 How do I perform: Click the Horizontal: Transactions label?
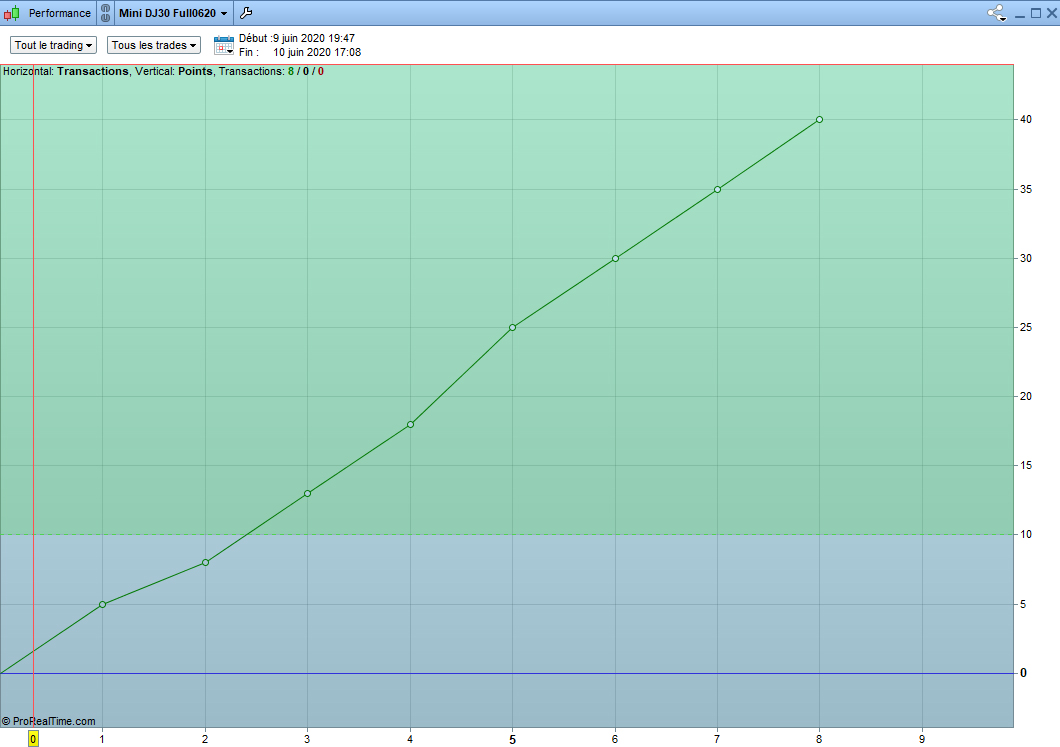click(x=66, y=71)
